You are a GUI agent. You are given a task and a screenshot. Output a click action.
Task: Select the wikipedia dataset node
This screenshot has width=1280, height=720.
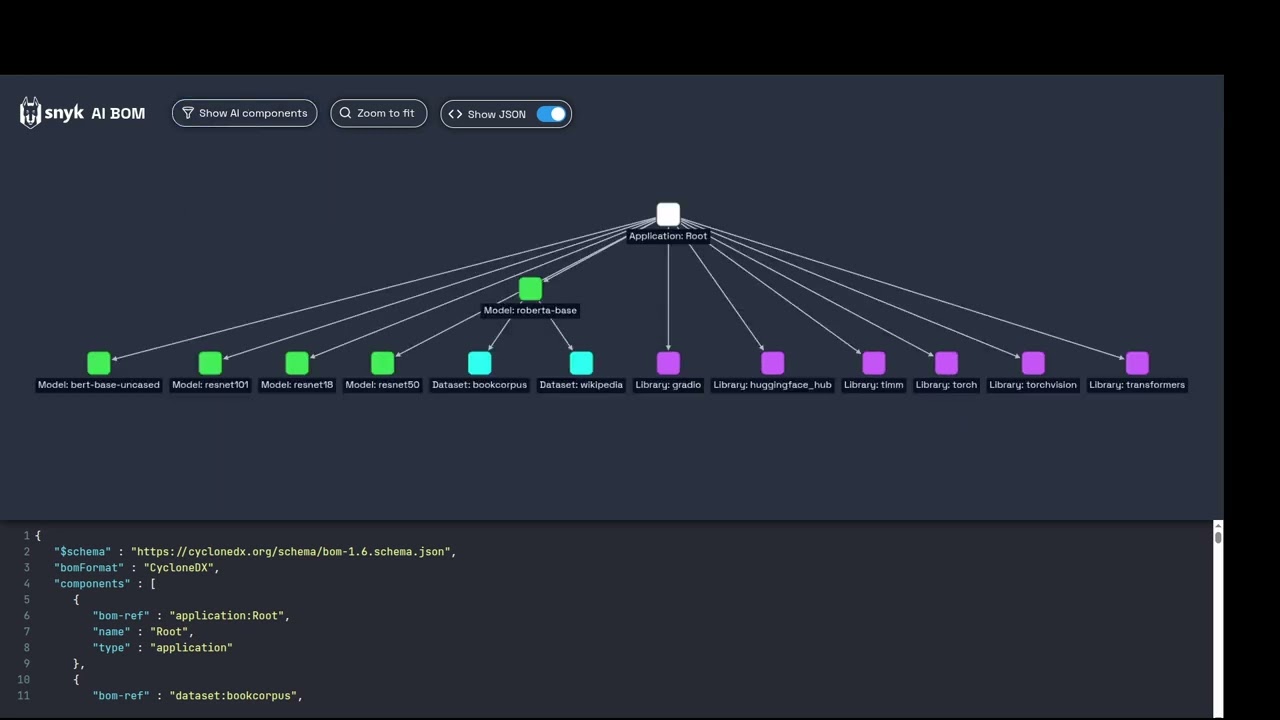pyautogui.click(x=581, y=363)
